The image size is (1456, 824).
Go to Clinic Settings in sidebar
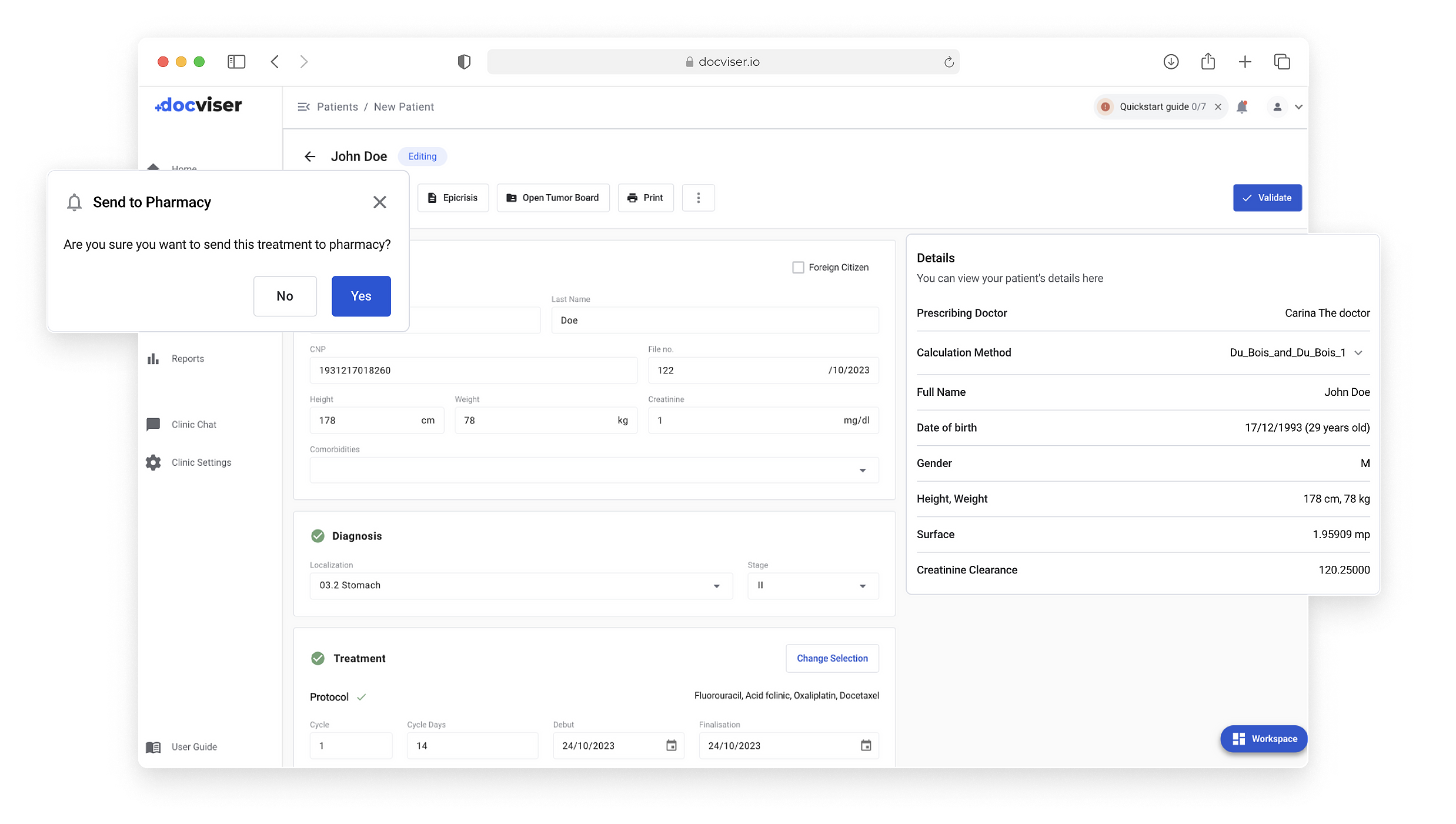pyautogui.click(x=201, y=463)
